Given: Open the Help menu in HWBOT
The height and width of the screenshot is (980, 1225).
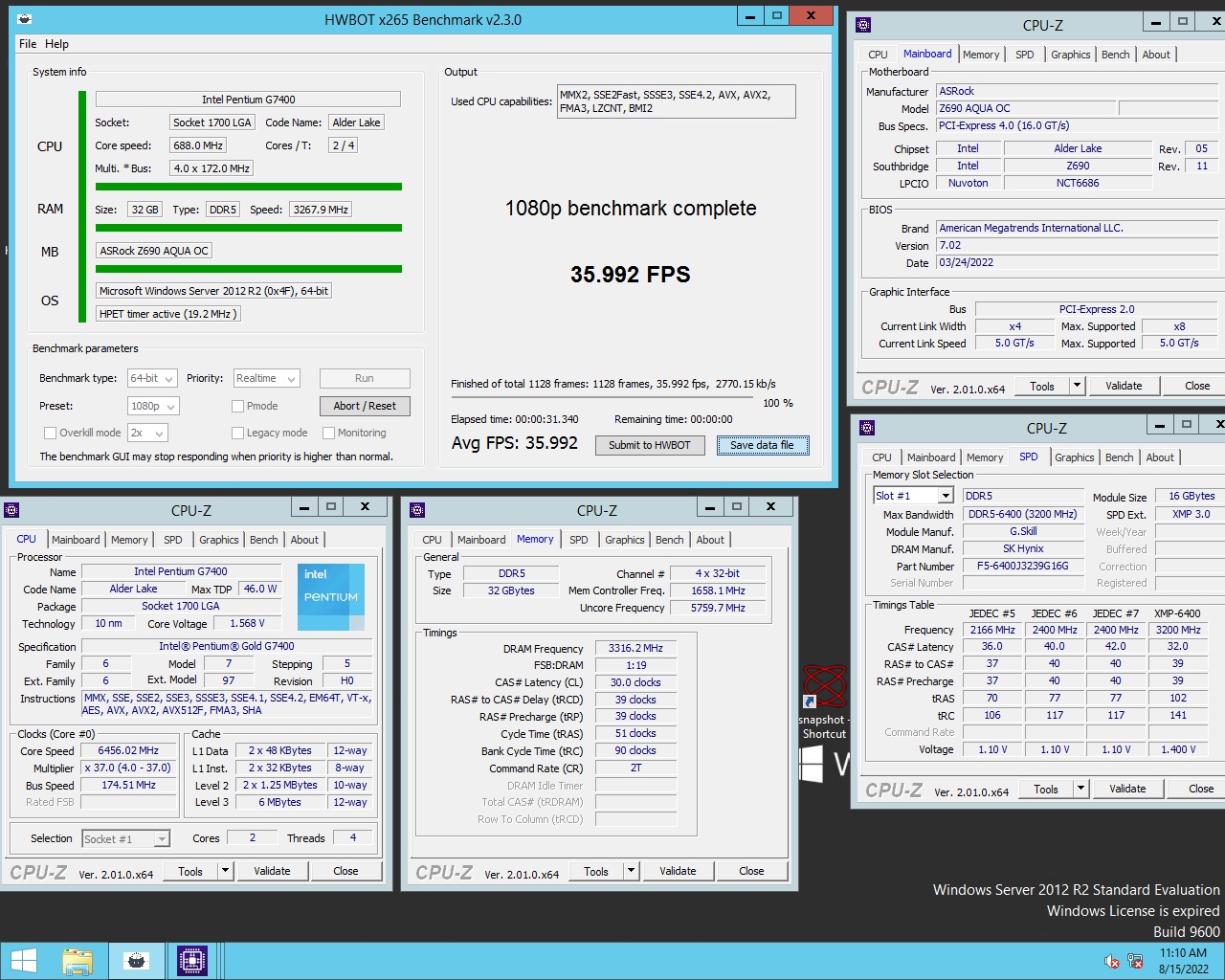Looking at the screenshot, I should coord(56,43).
